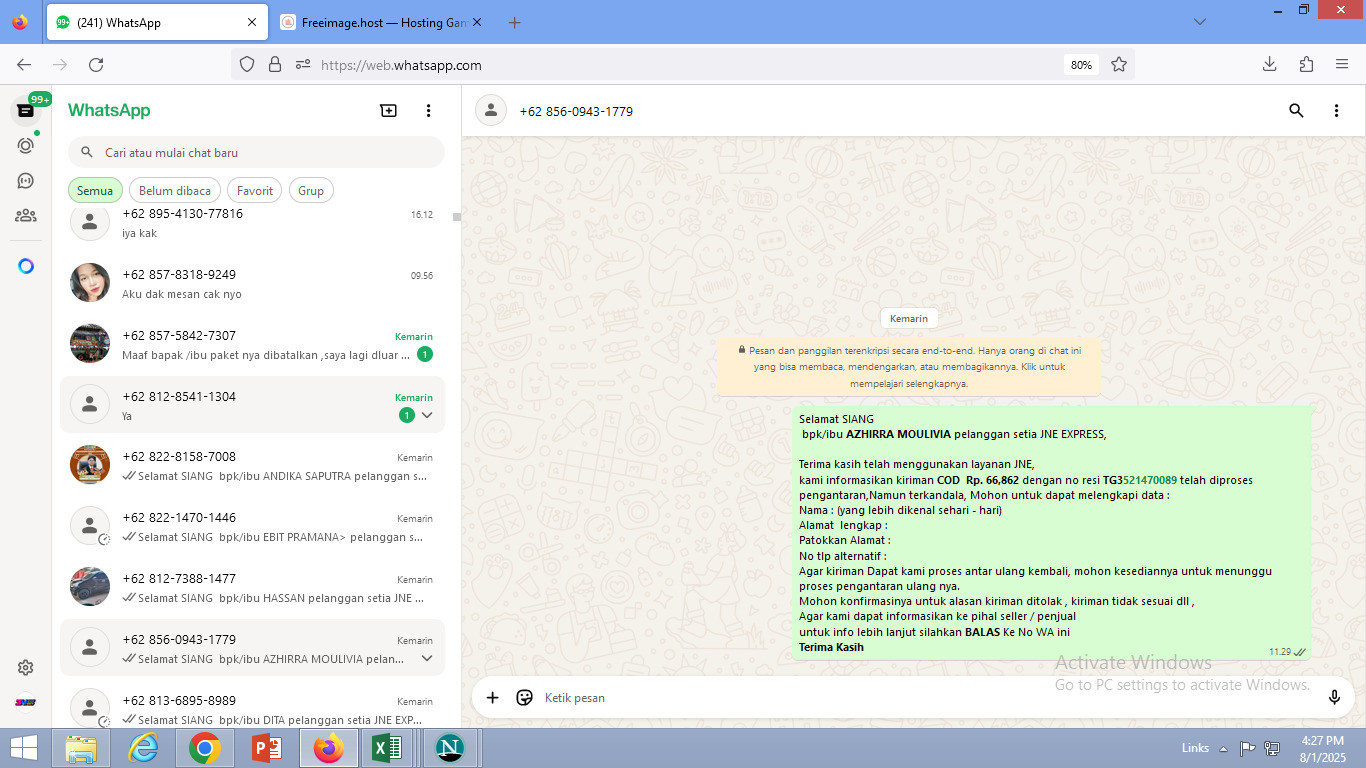The image size is (1366, 768).
Task: Open Meta AI from the sidebar
Action: coord(26,266)
